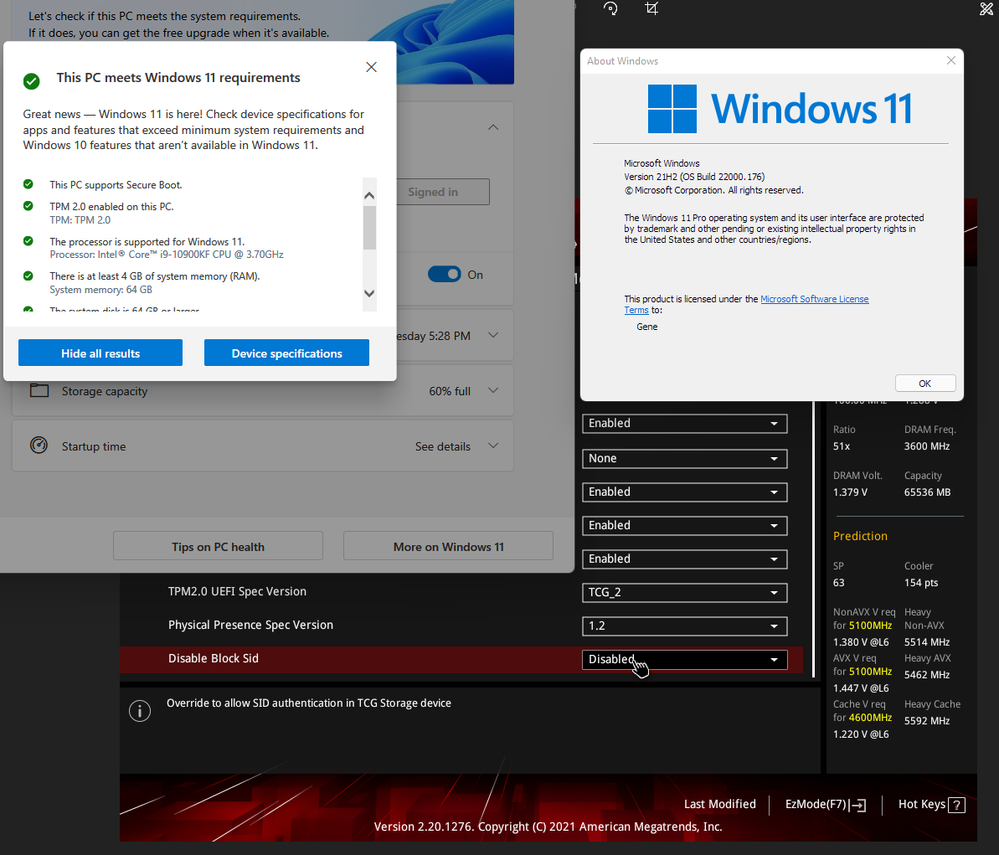Click the green check next to processor supported

[28, 241]
